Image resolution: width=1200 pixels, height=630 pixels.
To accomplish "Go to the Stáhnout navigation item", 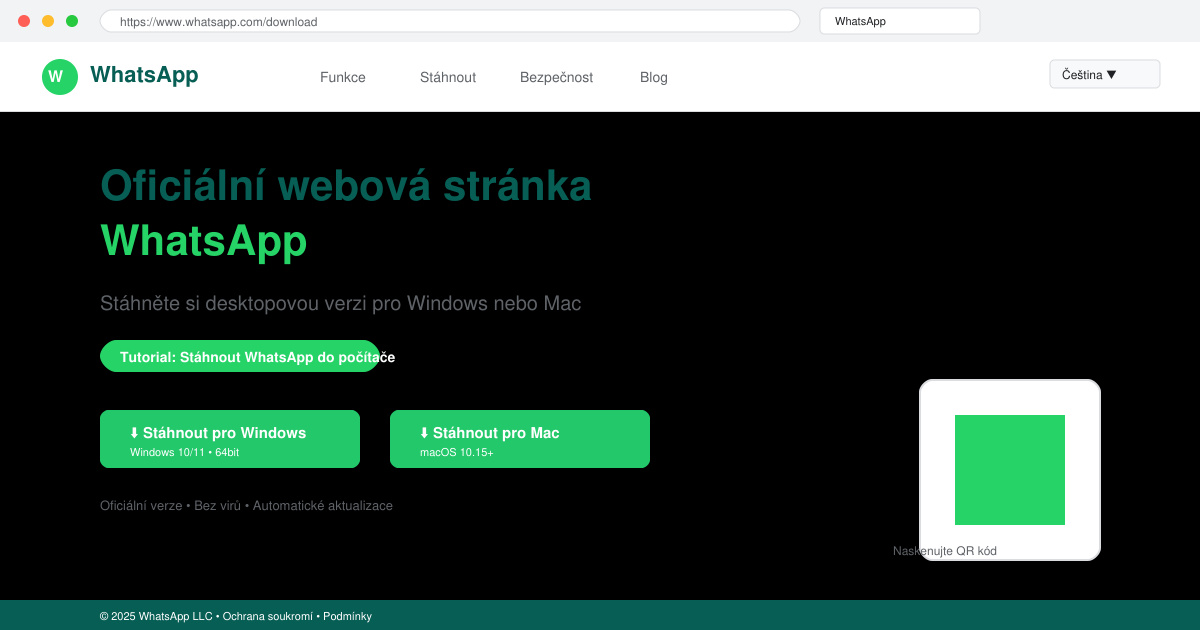I will point(448,77).
